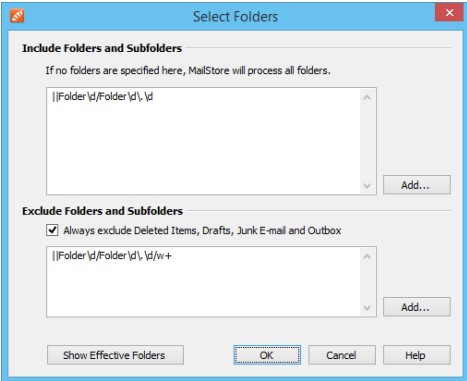Cancel the folder selection dialog

click(x=342, y=355)
